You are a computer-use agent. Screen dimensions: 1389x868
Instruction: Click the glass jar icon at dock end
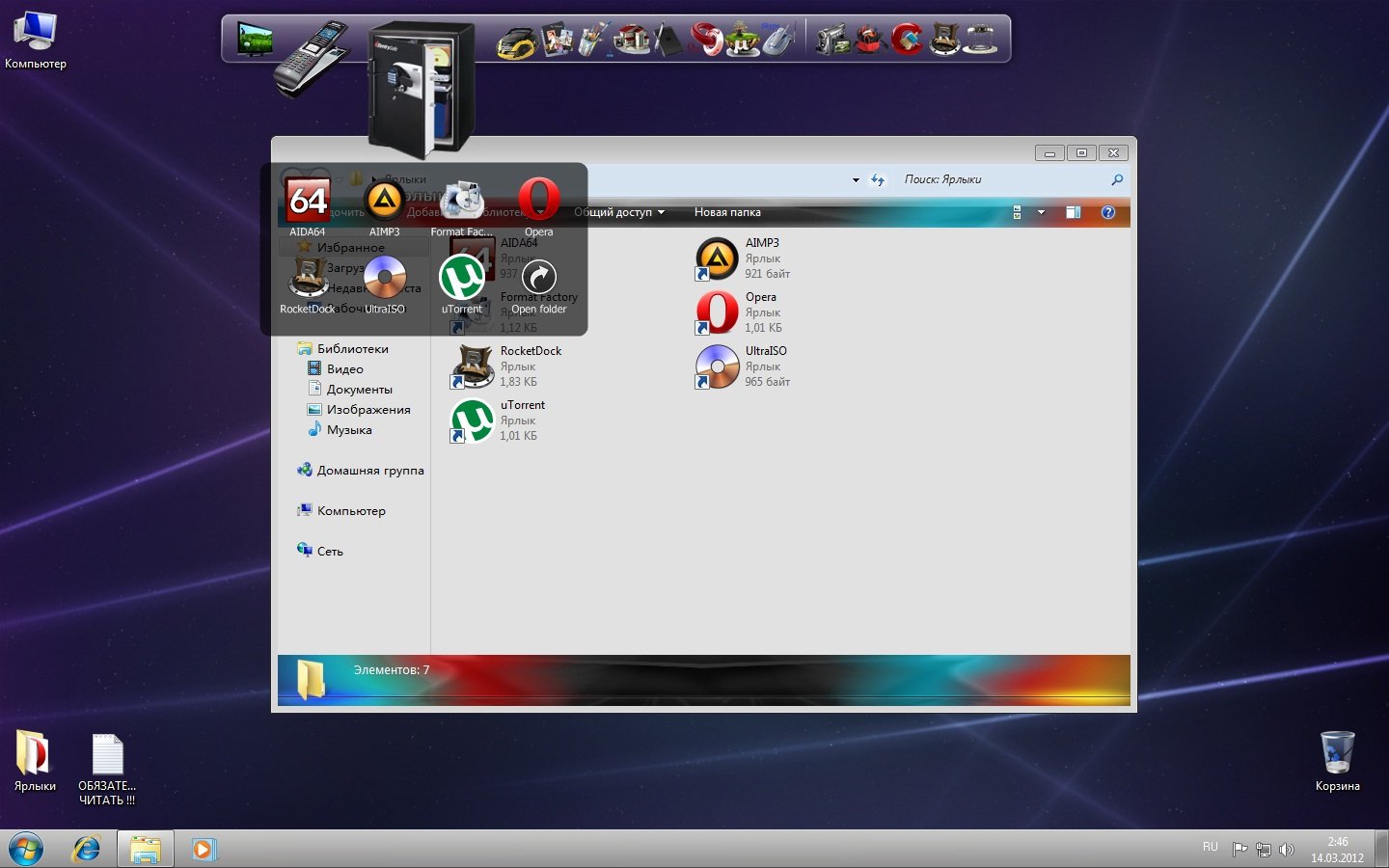click(981, 40)
